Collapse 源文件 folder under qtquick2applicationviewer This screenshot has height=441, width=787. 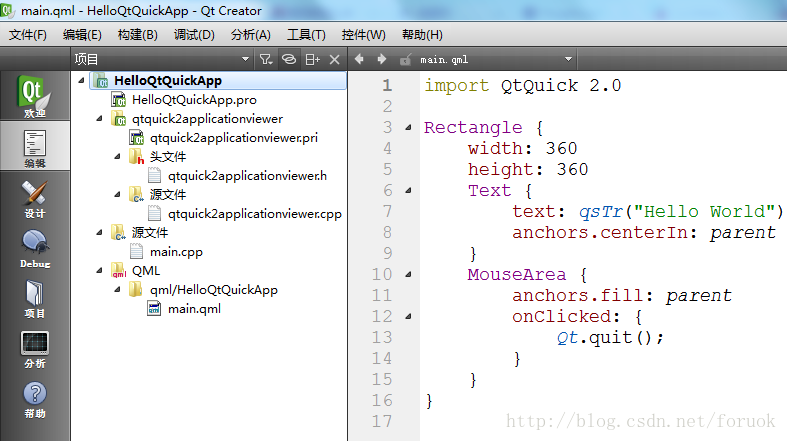(x=117, y=194)
